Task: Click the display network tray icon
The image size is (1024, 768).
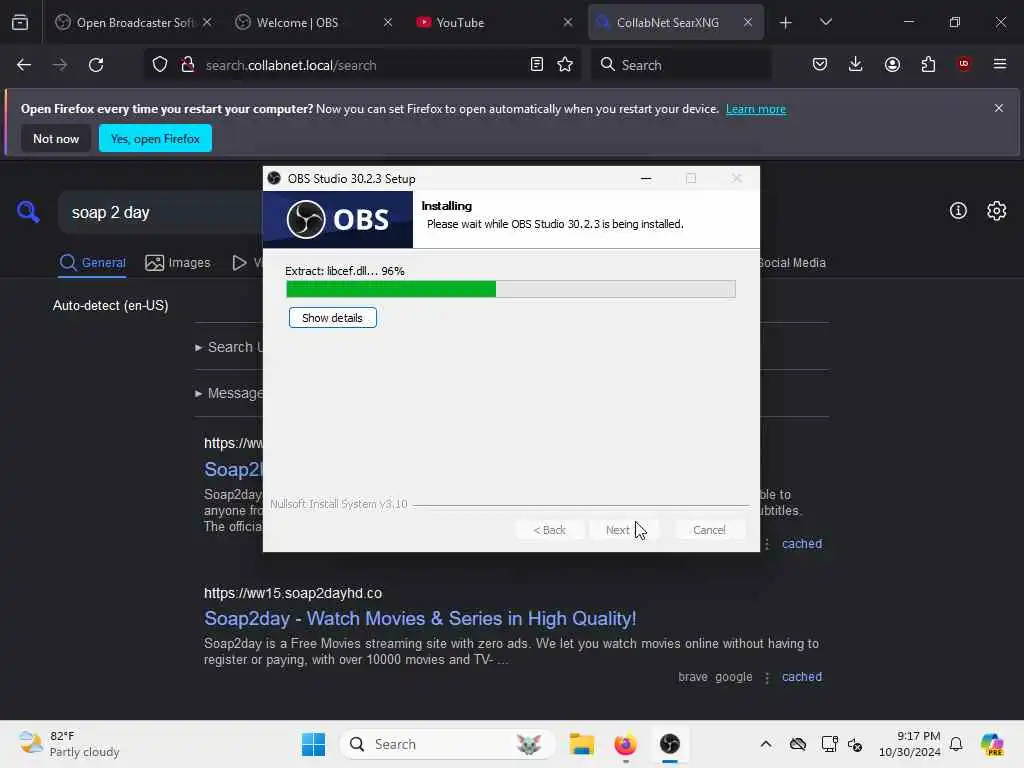Action: point(829,744)
